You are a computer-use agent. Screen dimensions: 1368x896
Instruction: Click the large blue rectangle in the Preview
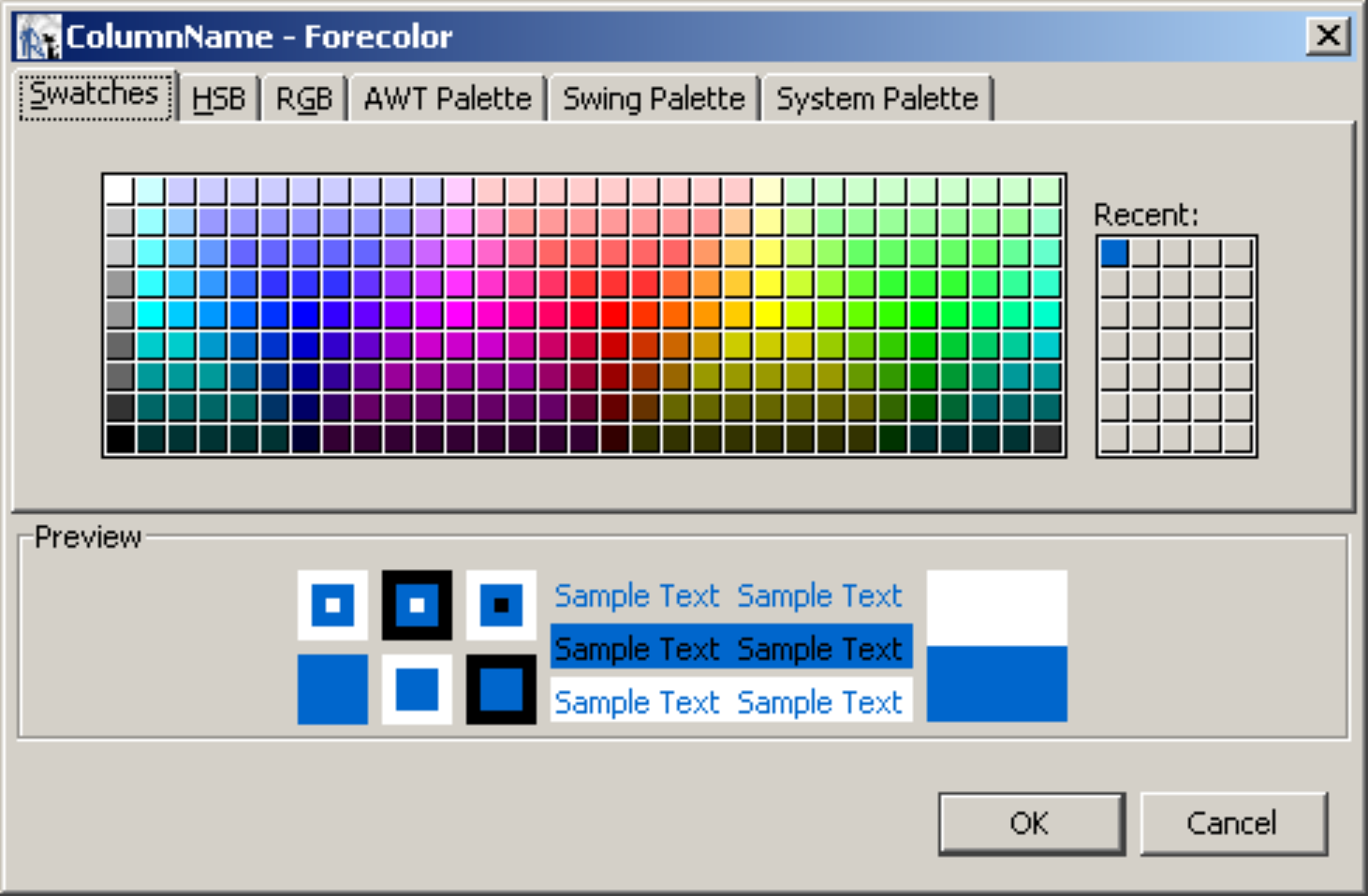pos(996,683)
